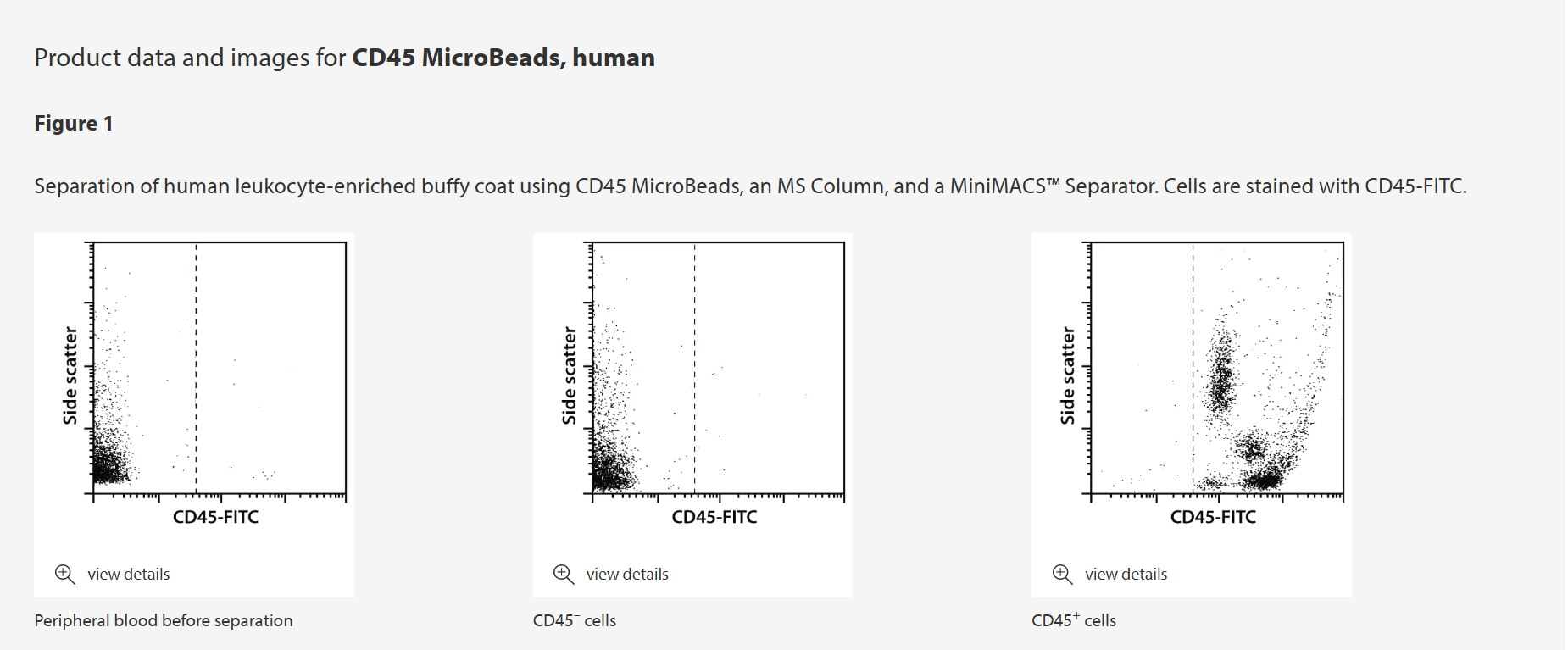
Task: Click the "CD45⁻ cells" caption text
Action: [575, 620]
